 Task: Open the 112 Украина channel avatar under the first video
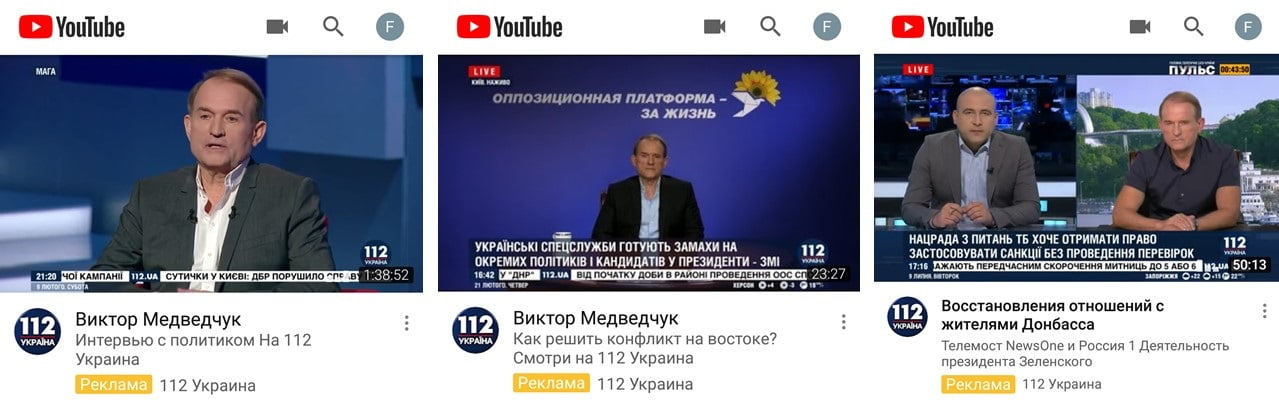pyautogui.click(x=38, y=331)
